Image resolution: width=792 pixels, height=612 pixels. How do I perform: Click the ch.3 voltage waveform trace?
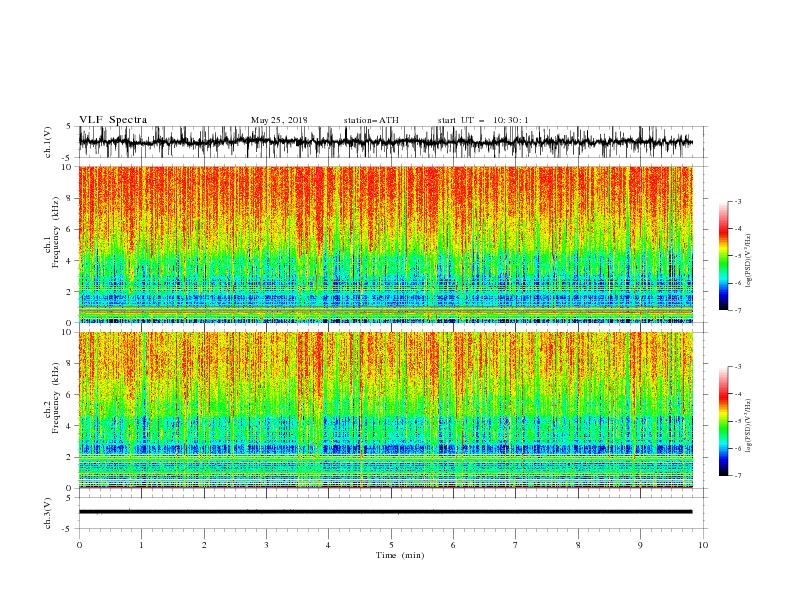pyautogui.click(x=386, y=512)
